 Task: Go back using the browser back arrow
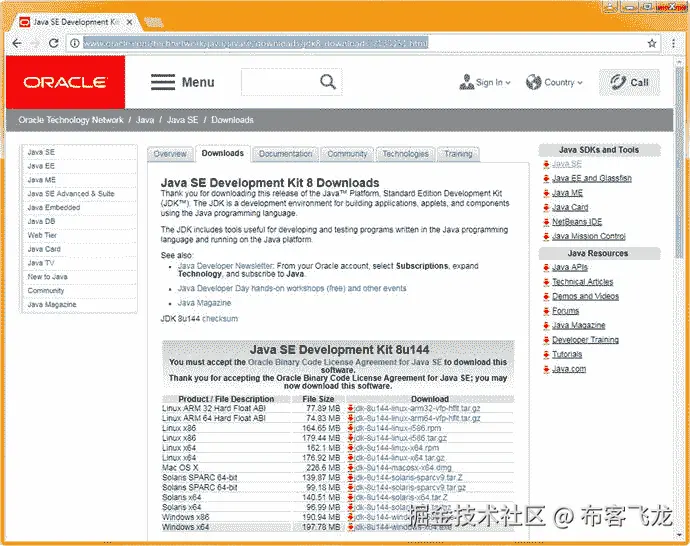pyautogui.click(x=17, y=43)
